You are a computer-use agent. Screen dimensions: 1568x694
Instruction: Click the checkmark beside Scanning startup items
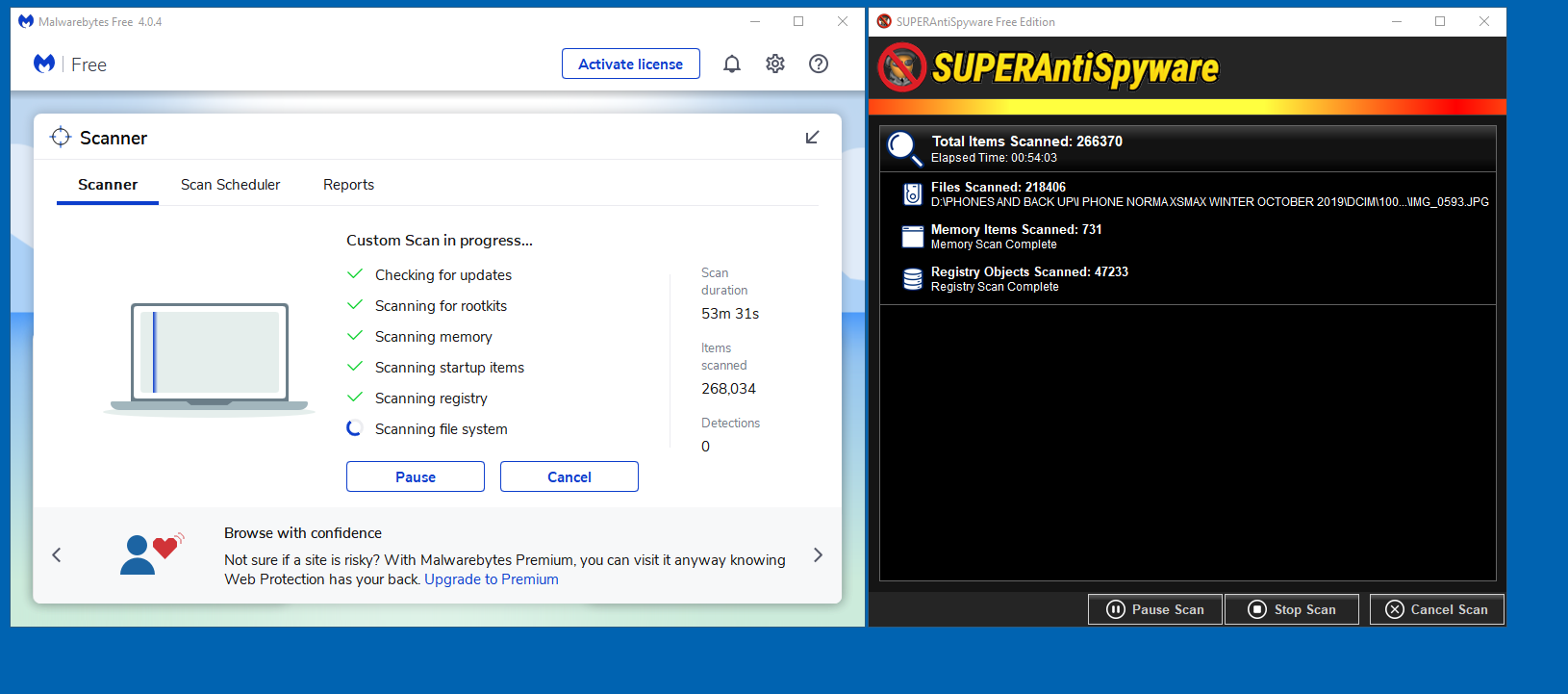[355, 367]
